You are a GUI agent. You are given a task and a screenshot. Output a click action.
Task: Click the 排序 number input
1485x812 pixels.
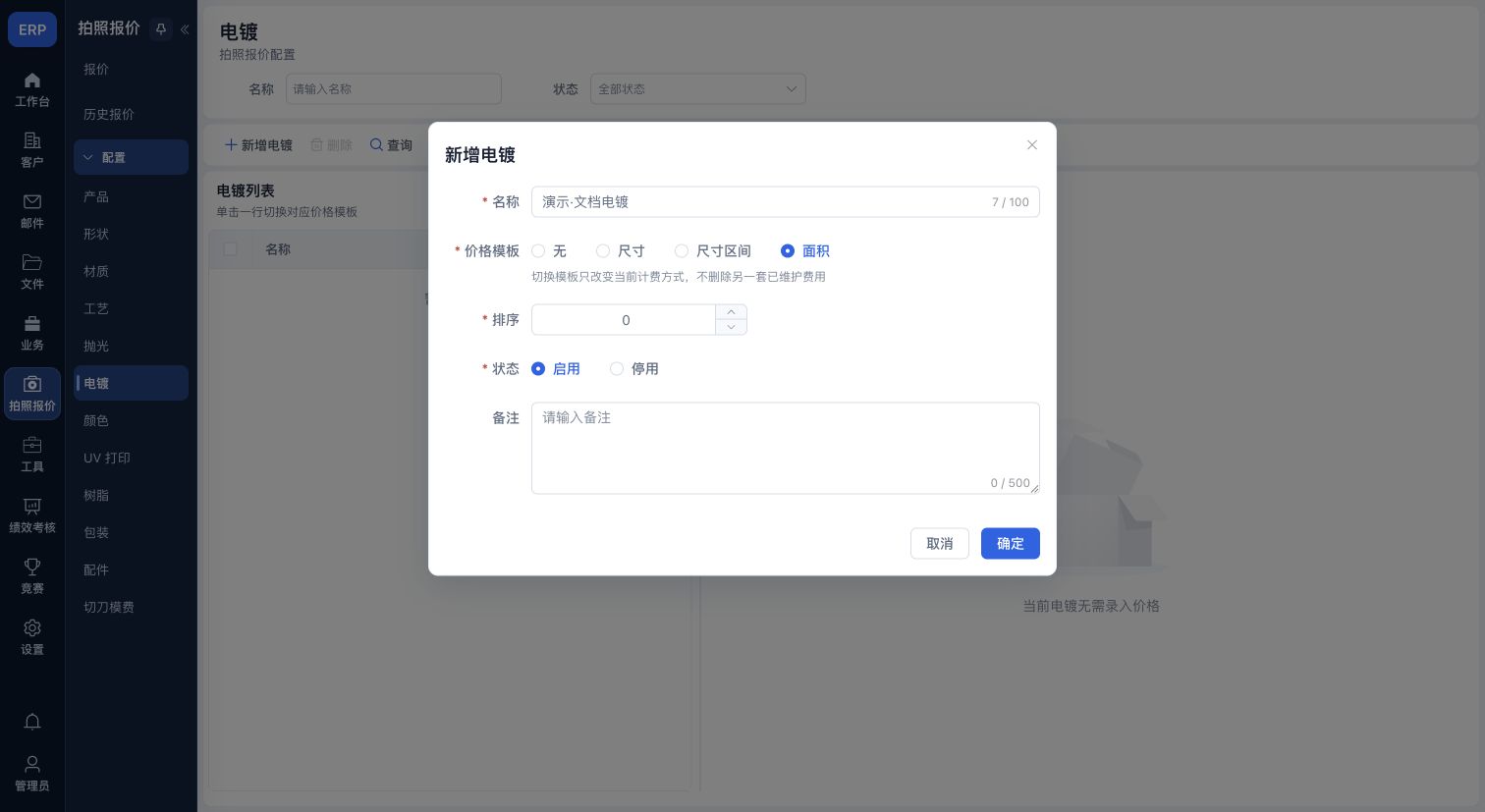pos(625,320)
